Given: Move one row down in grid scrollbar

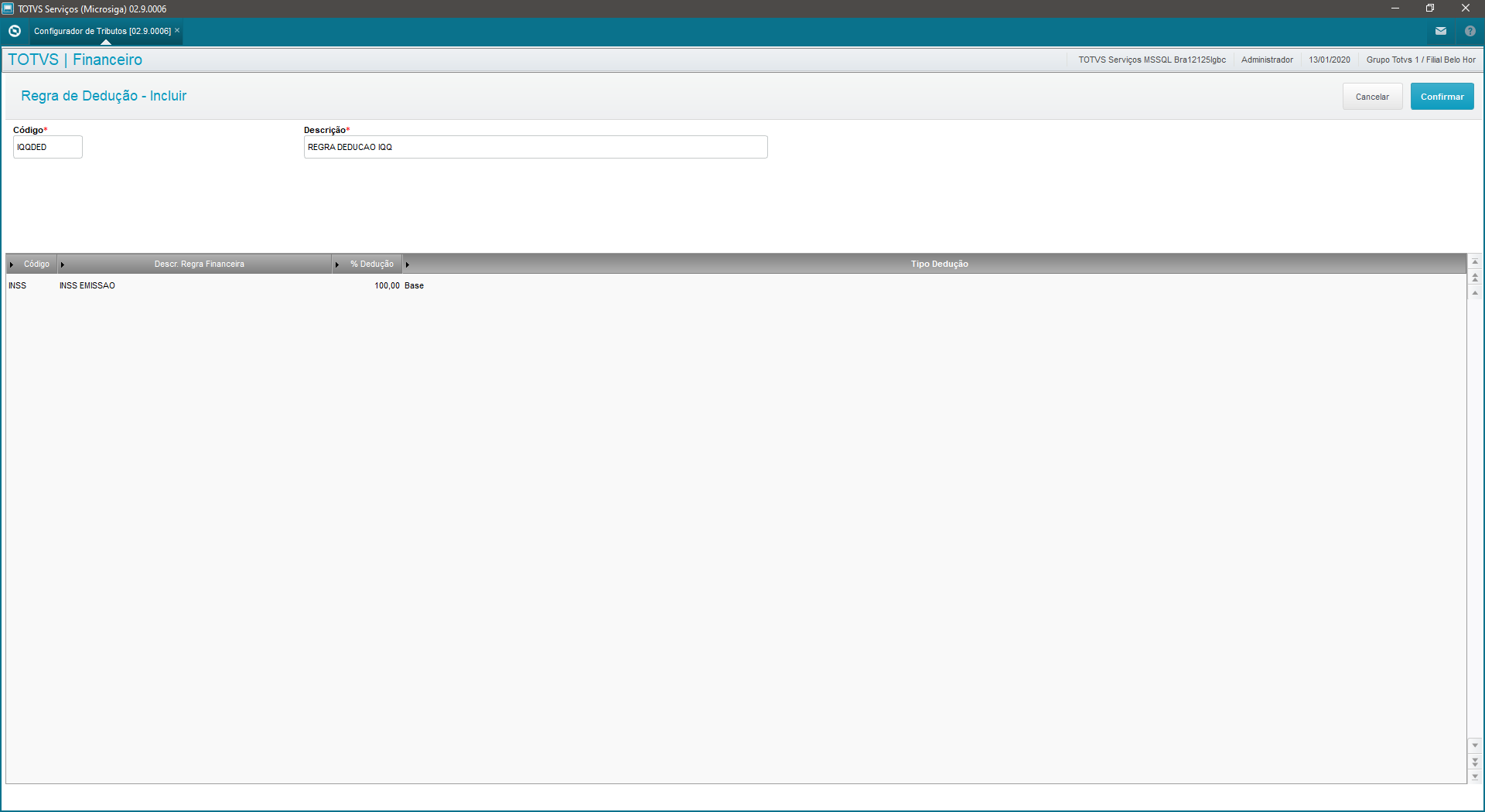Looking at the screenshot, I should click(x=1475, y=745).
